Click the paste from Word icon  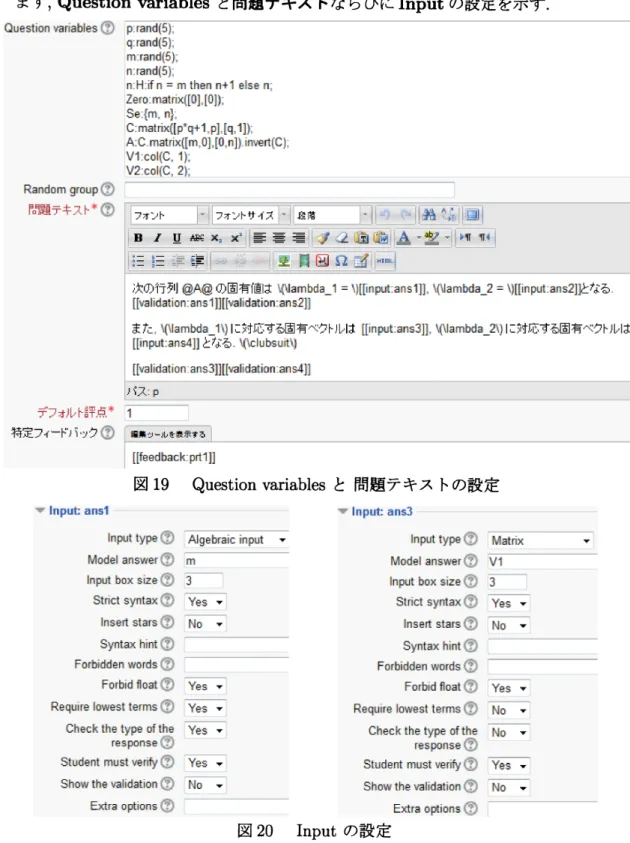(x=381, y=238)
